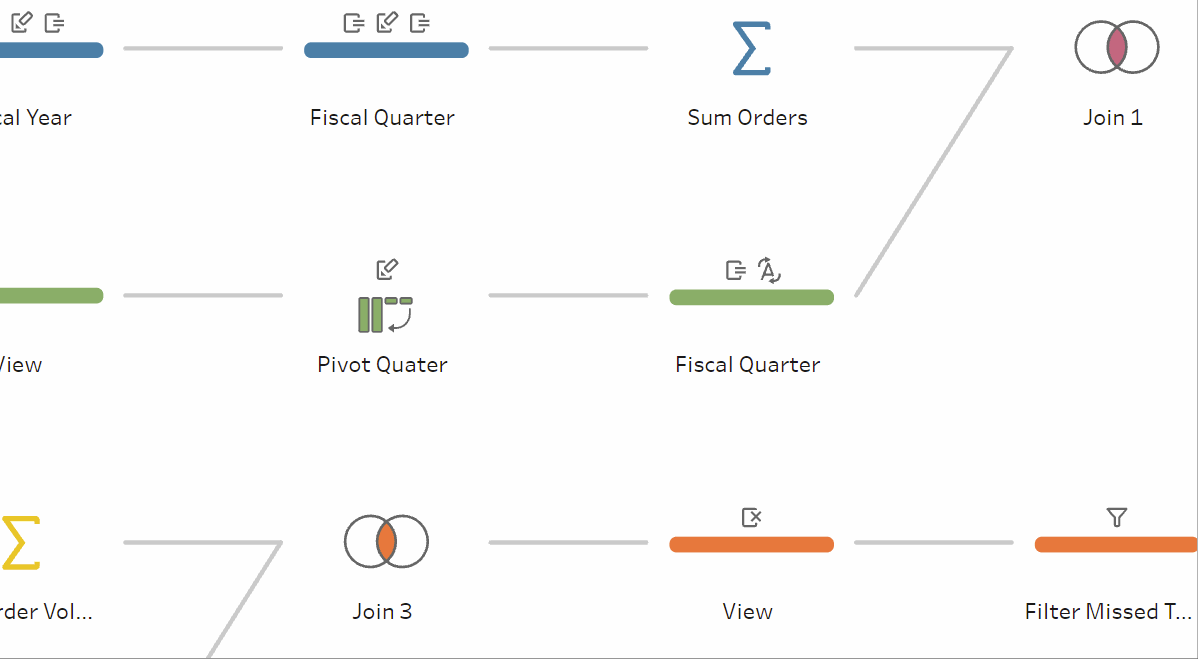Image resolution: width=1198 pixels, height=659 pixels.
Task: Click the middle edit annotation above blue Fiscal Quarter
Action: pyautogui.click(x=388, y=22)
